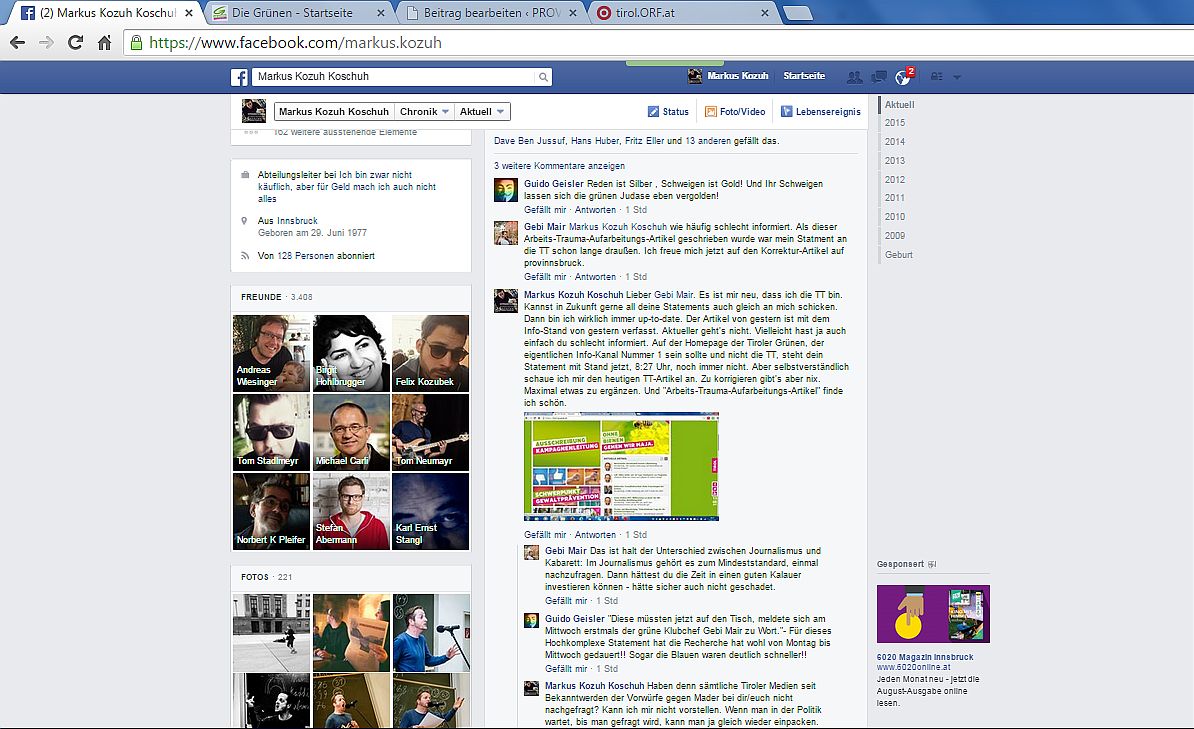Open Karl Ernst Stangl friend thumbnail
This screenshot has height=729, width=1194.
pos(430,512)
